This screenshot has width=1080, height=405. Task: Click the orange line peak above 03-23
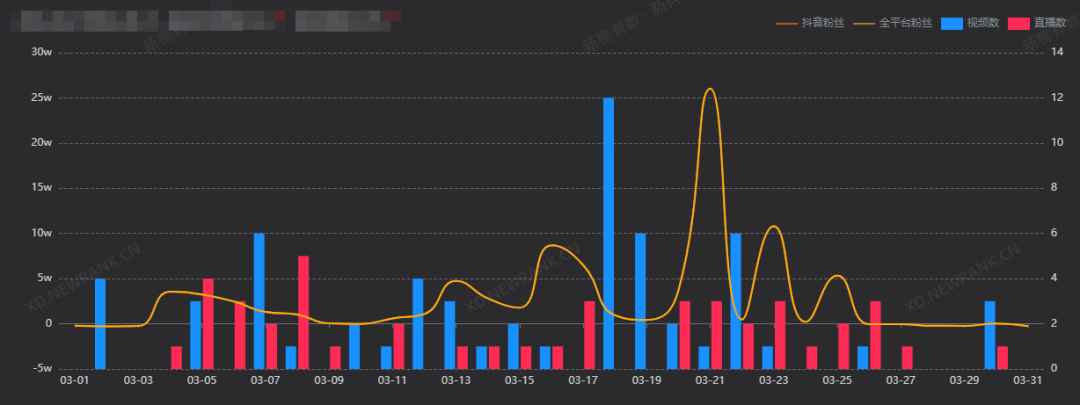pyautogui.click(x=773, y=226)
